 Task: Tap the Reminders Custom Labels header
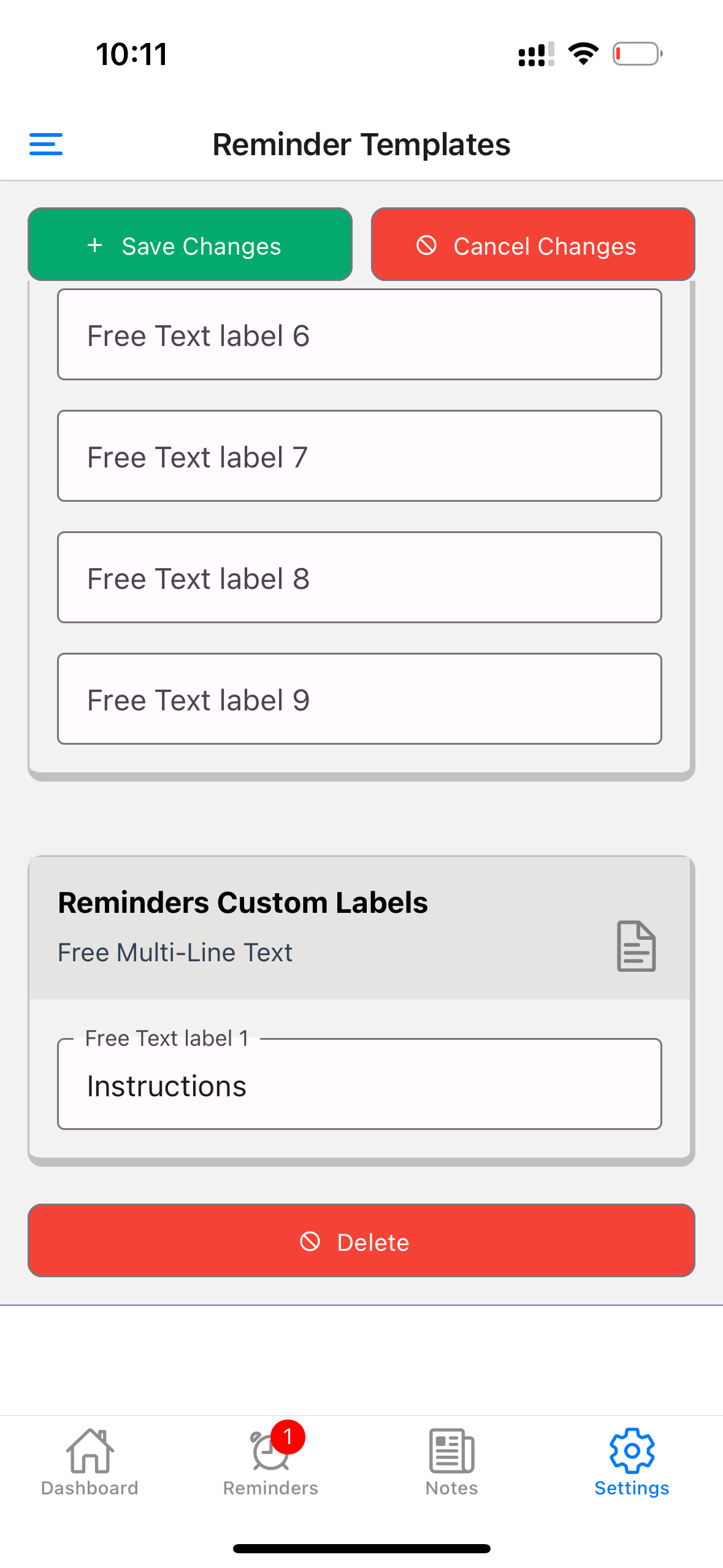(x=243, y=903)
